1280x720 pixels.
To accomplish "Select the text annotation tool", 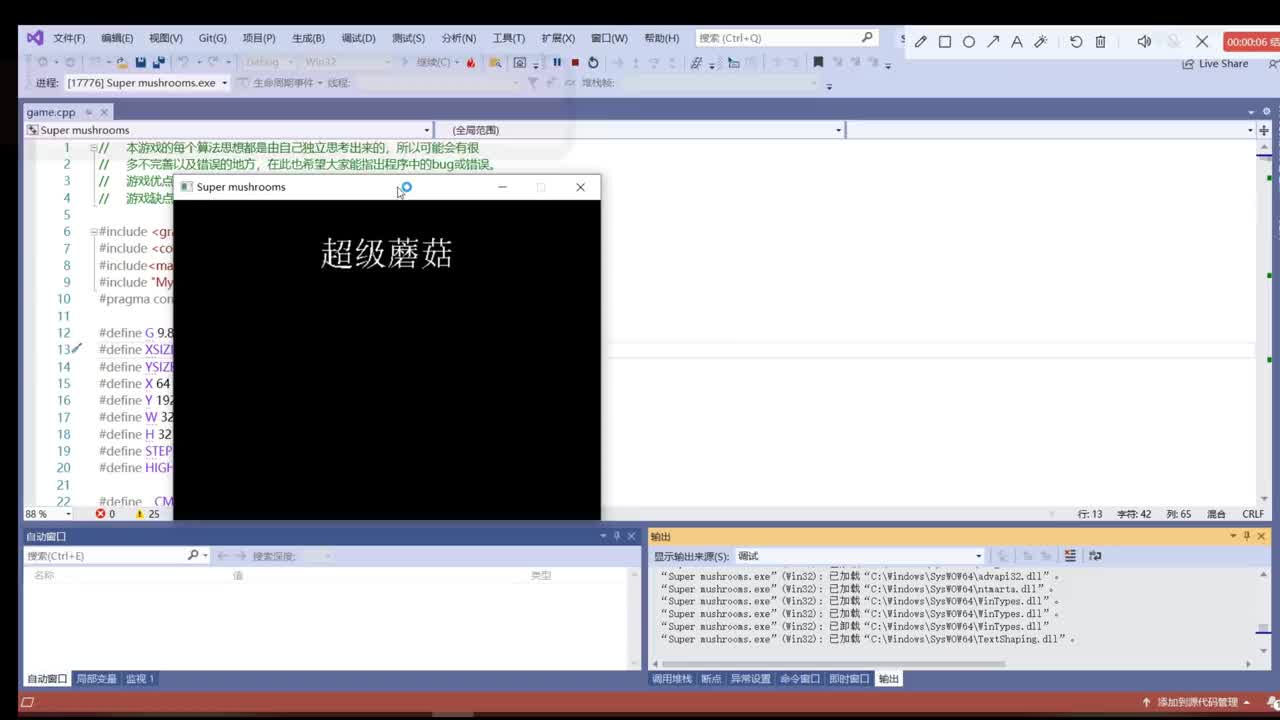I will pyautogui.click(x=1017, y=42).
